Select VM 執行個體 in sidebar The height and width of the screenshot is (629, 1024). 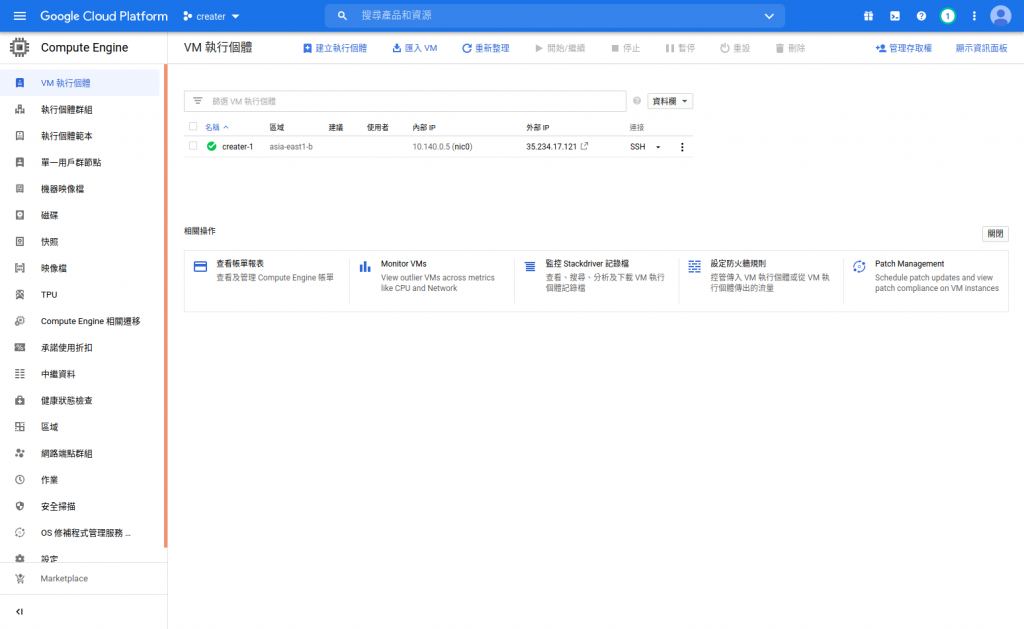80,83
